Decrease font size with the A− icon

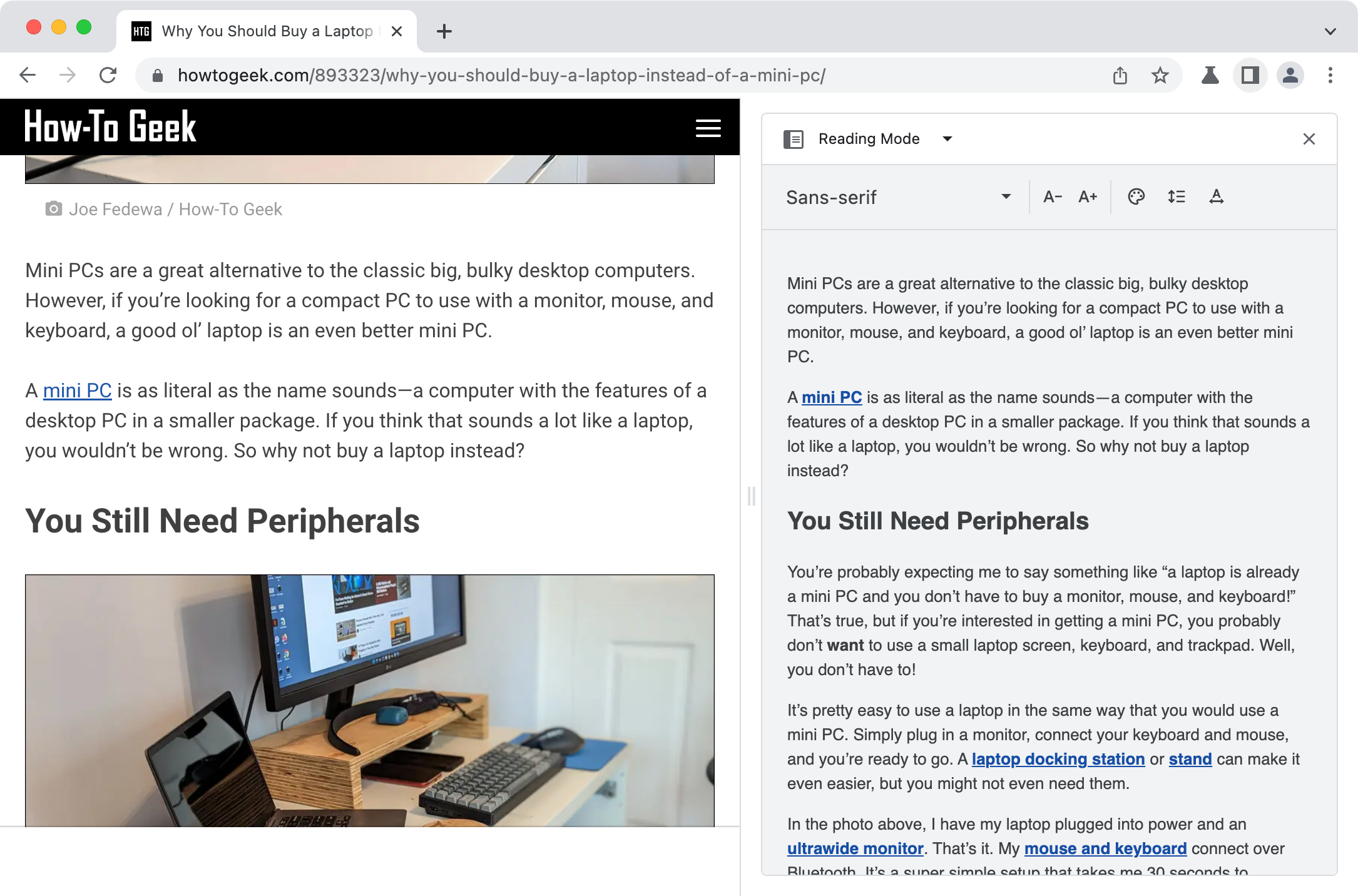coord(1052,197)
